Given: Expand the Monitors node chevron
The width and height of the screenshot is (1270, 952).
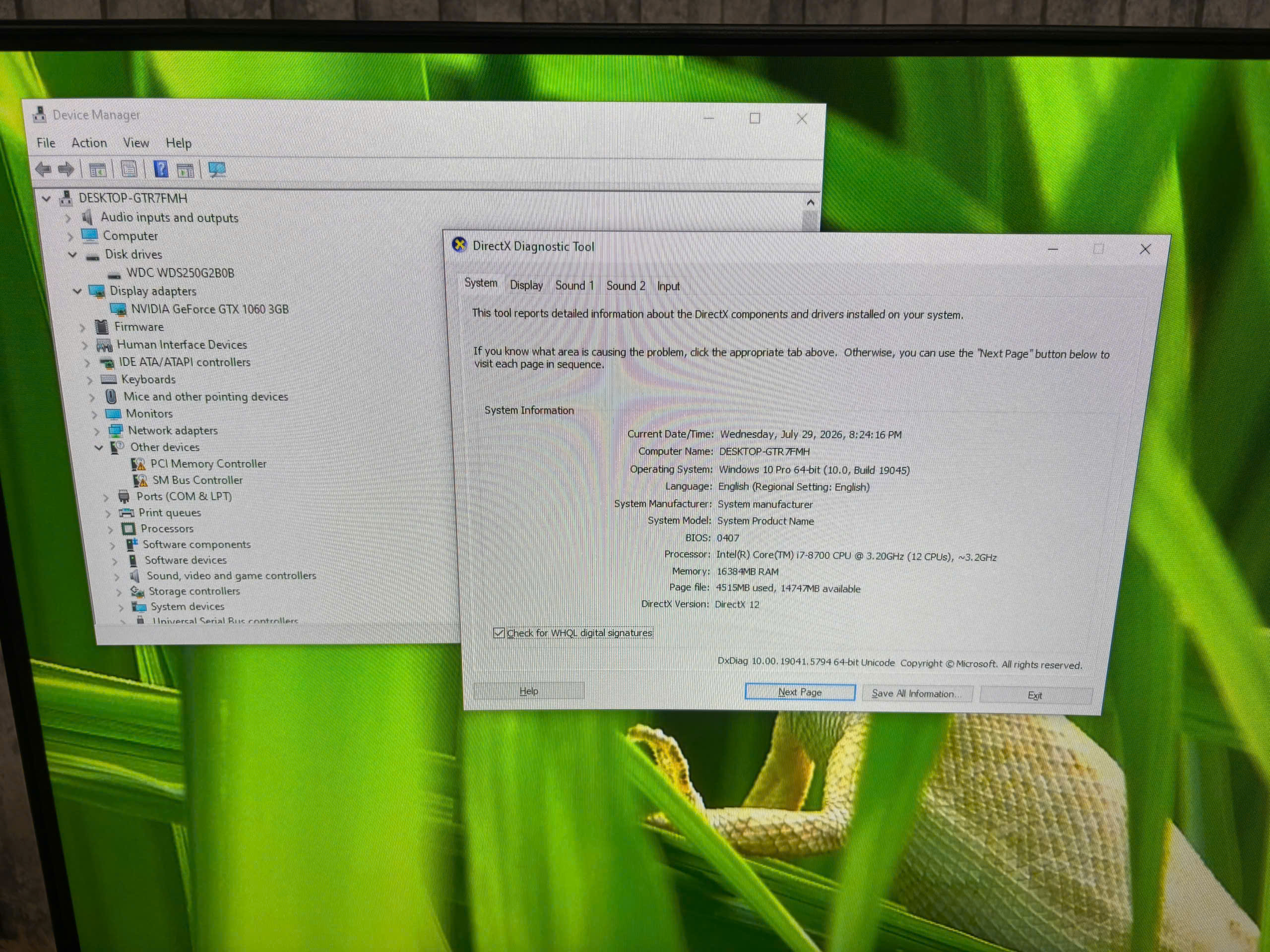Looking at the screenshot, I should pos(95,415).
